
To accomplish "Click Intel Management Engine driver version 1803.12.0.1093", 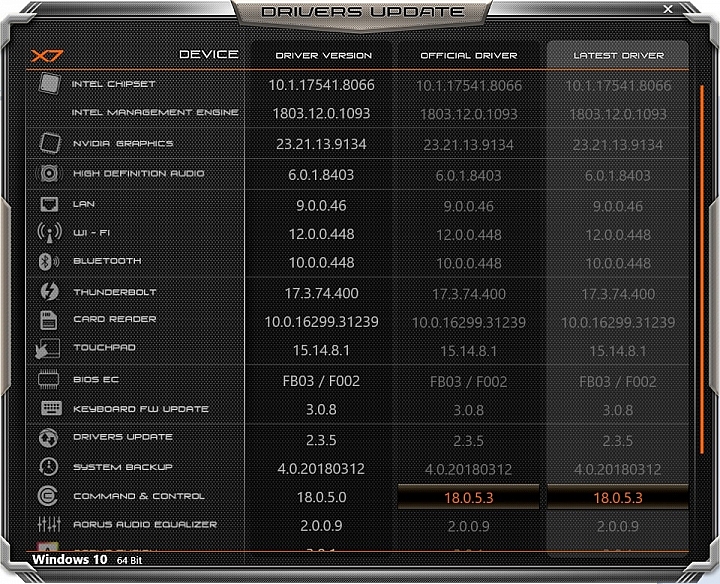I will [x=321, y=113].
